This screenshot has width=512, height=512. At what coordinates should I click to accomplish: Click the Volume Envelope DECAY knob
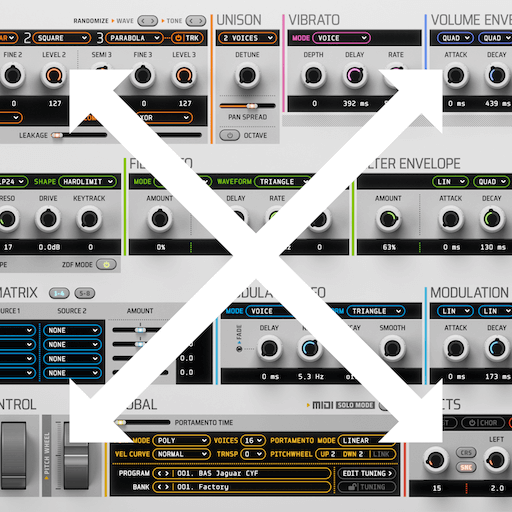pyautogui.click(x=496, y=75)
